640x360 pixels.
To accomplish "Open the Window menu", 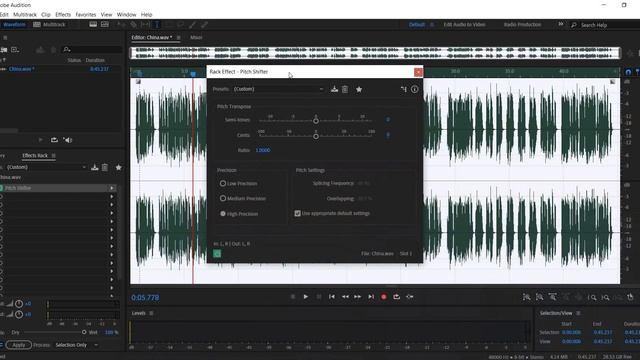I will [127, 14].
